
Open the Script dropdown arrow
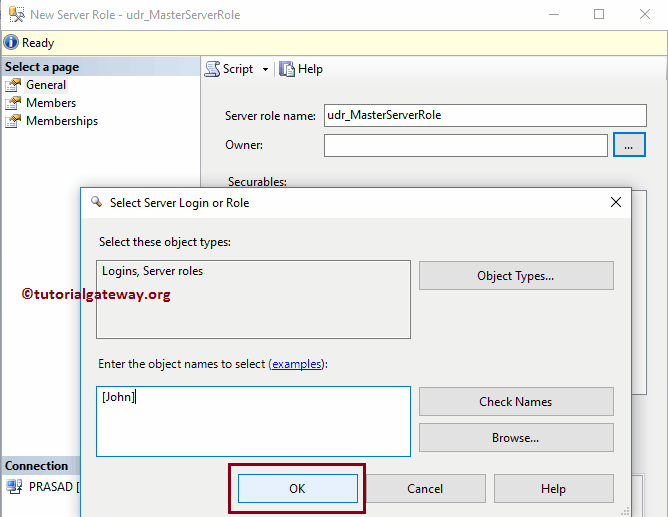click(x=265, y=70)
